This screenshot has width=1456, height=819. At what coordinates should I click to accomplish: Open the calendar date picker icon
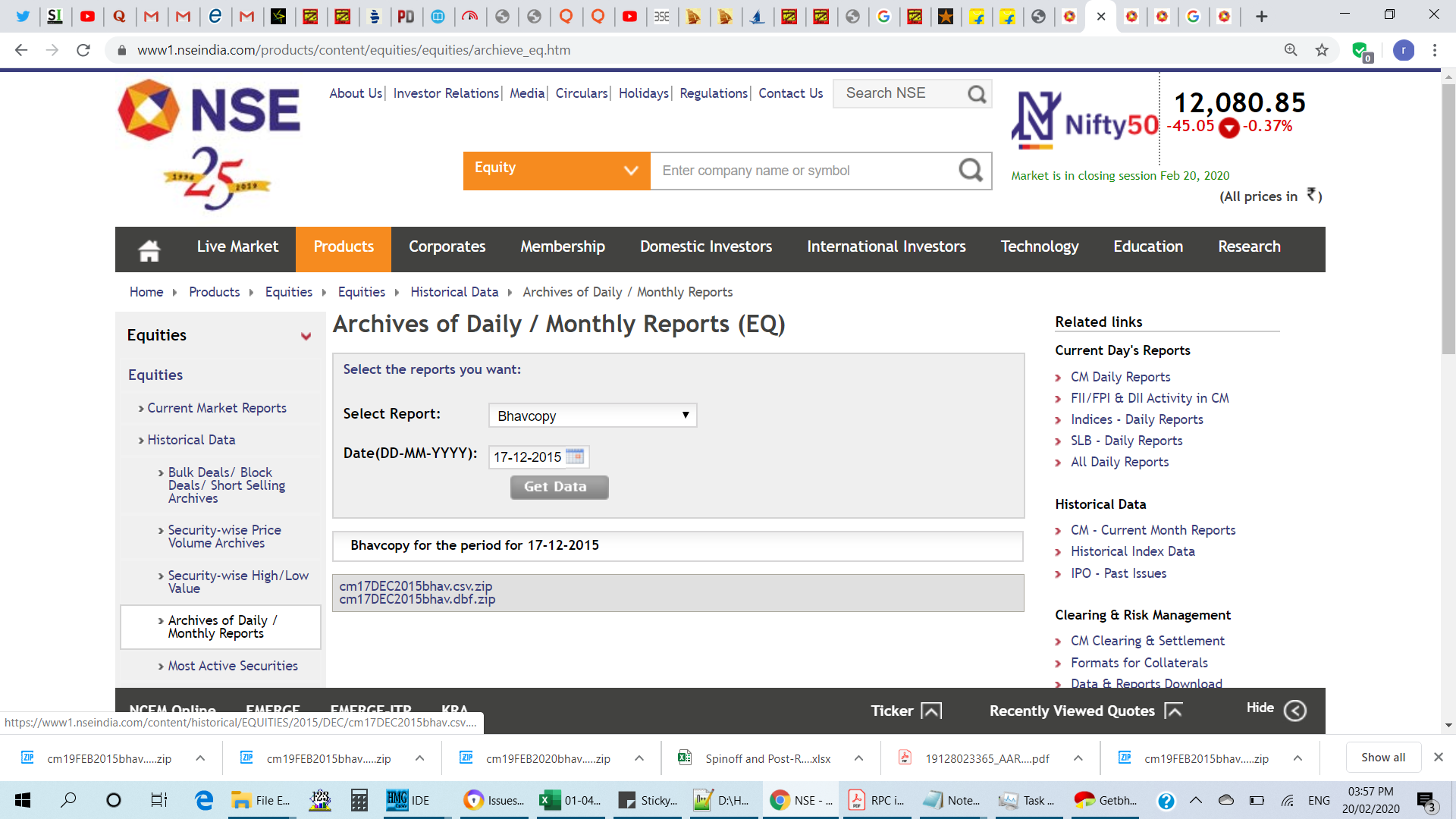tap(576, 457)
